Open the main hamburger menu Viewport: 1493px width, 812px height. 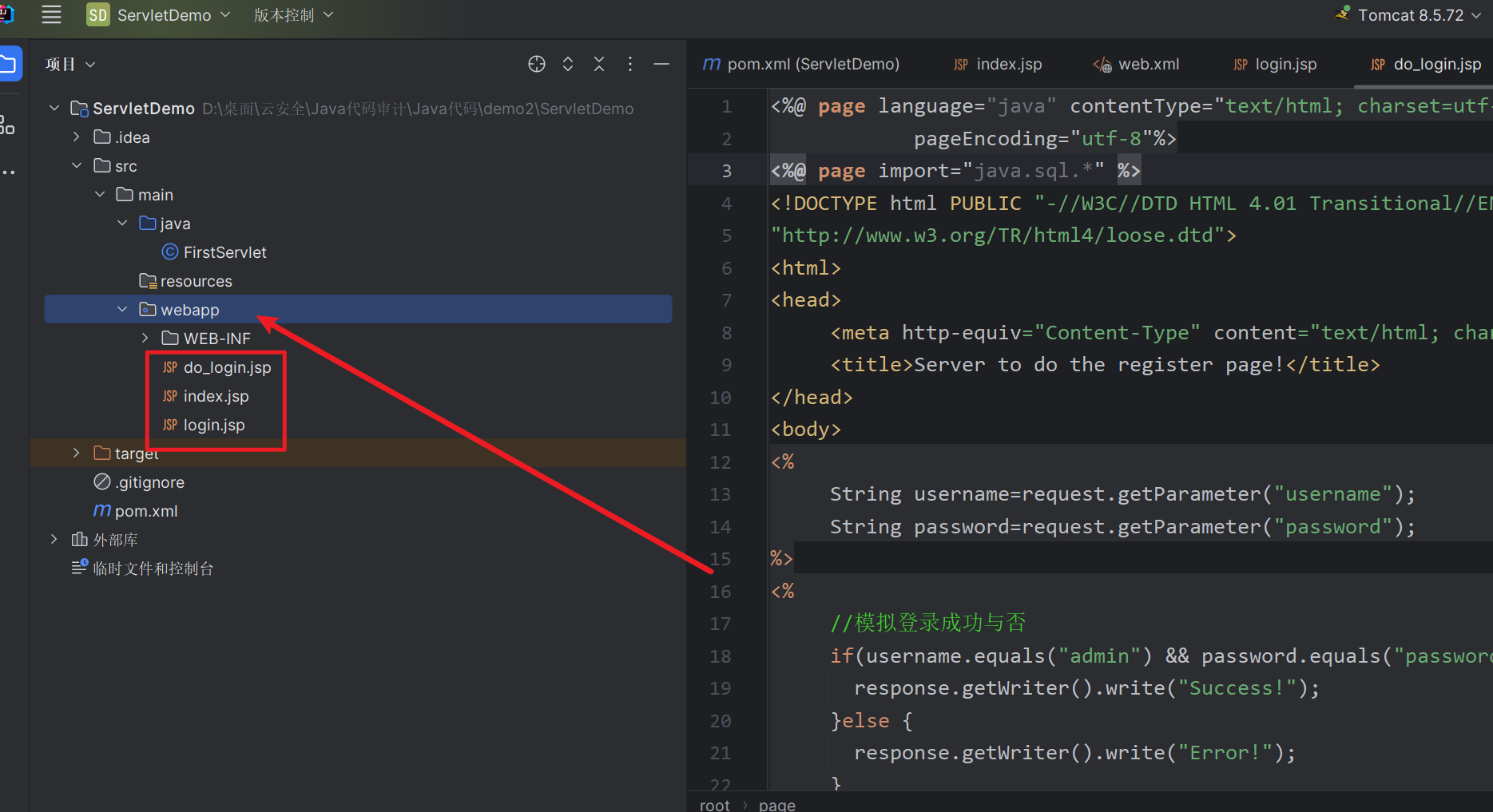point(51,14)
